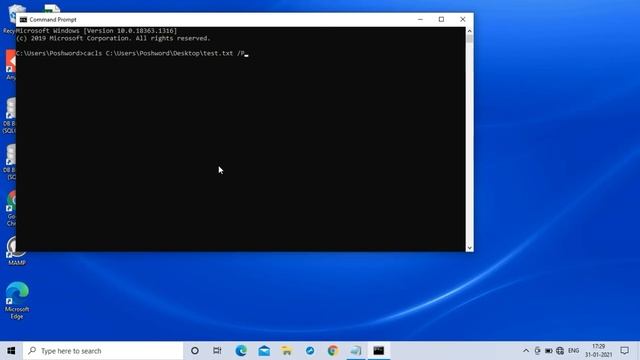Viewport: 640px width, 360px height.
Task: Click the Type here to search box
Action: point(103,351)
